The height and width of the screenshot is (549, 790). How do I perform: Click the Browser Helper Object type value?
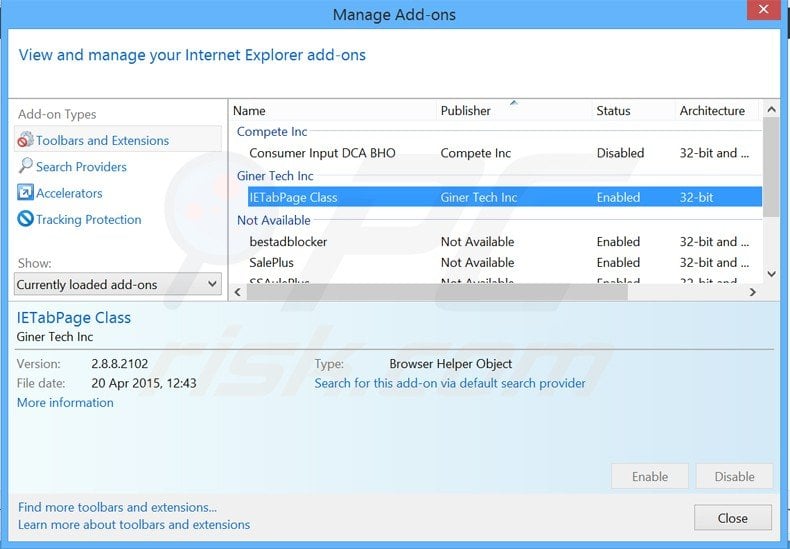click(x=450, y=364)
